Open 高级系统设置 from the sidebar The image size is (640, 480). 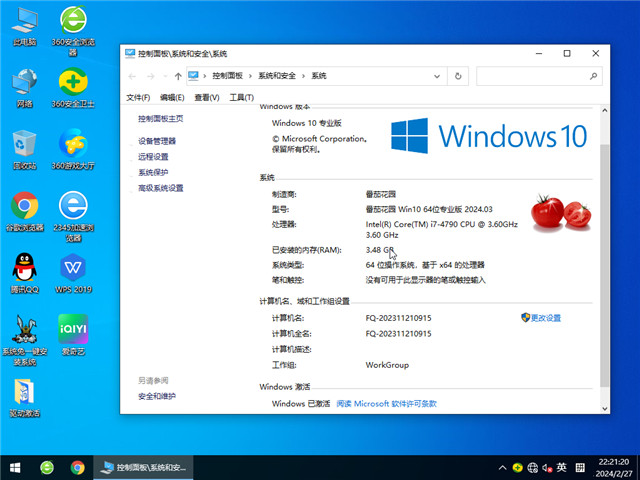pos(160,188)
